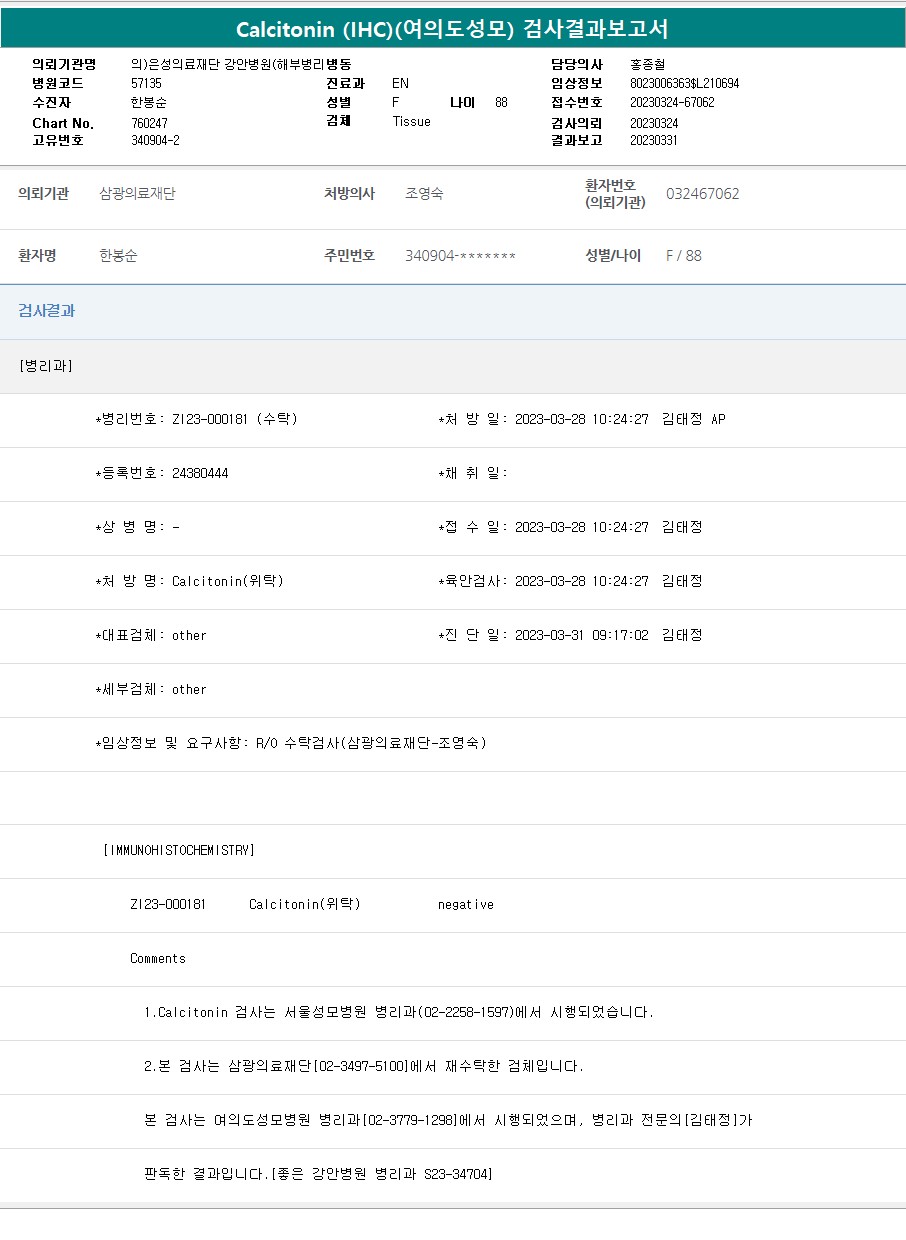The image size is (906, 1240).
Task: Select the 병리번호 ZI23-000181 line
Action: pyautogui.click(x=196, y=419)
